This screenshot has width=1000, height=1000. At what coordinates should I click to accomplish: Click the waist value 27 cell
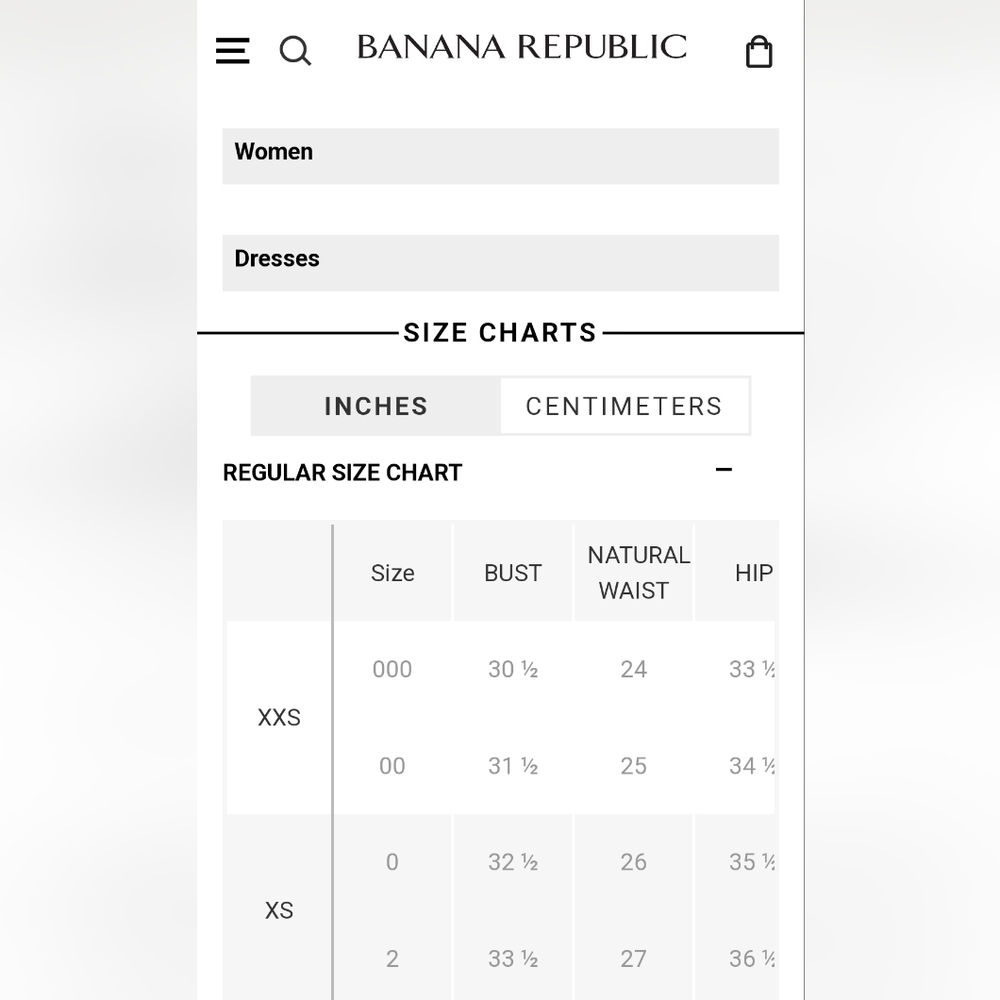633,959
